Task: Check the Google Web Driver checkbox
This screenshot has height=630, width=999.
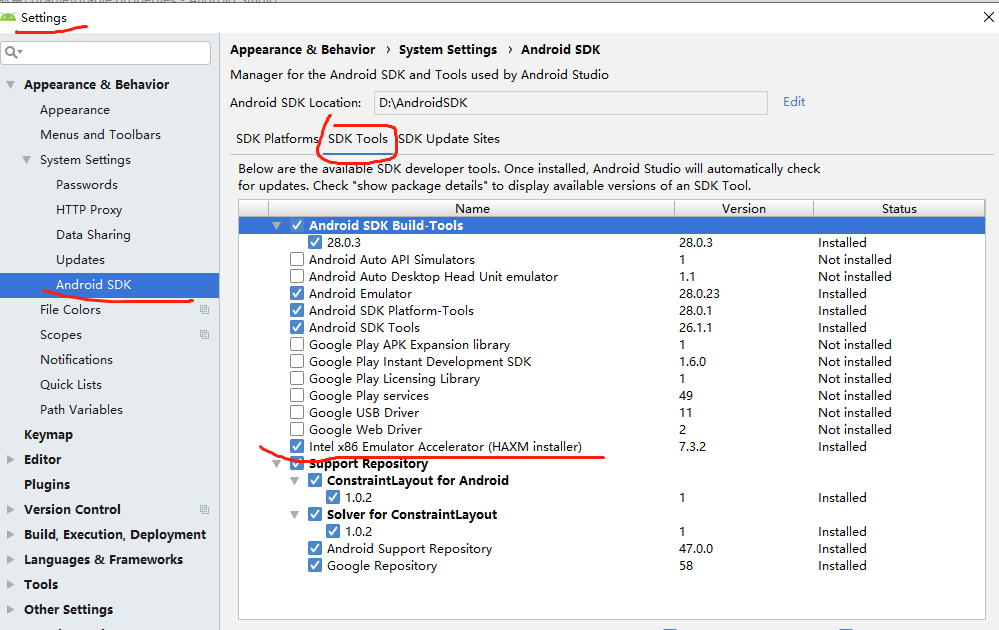Action: pos(297,429)
